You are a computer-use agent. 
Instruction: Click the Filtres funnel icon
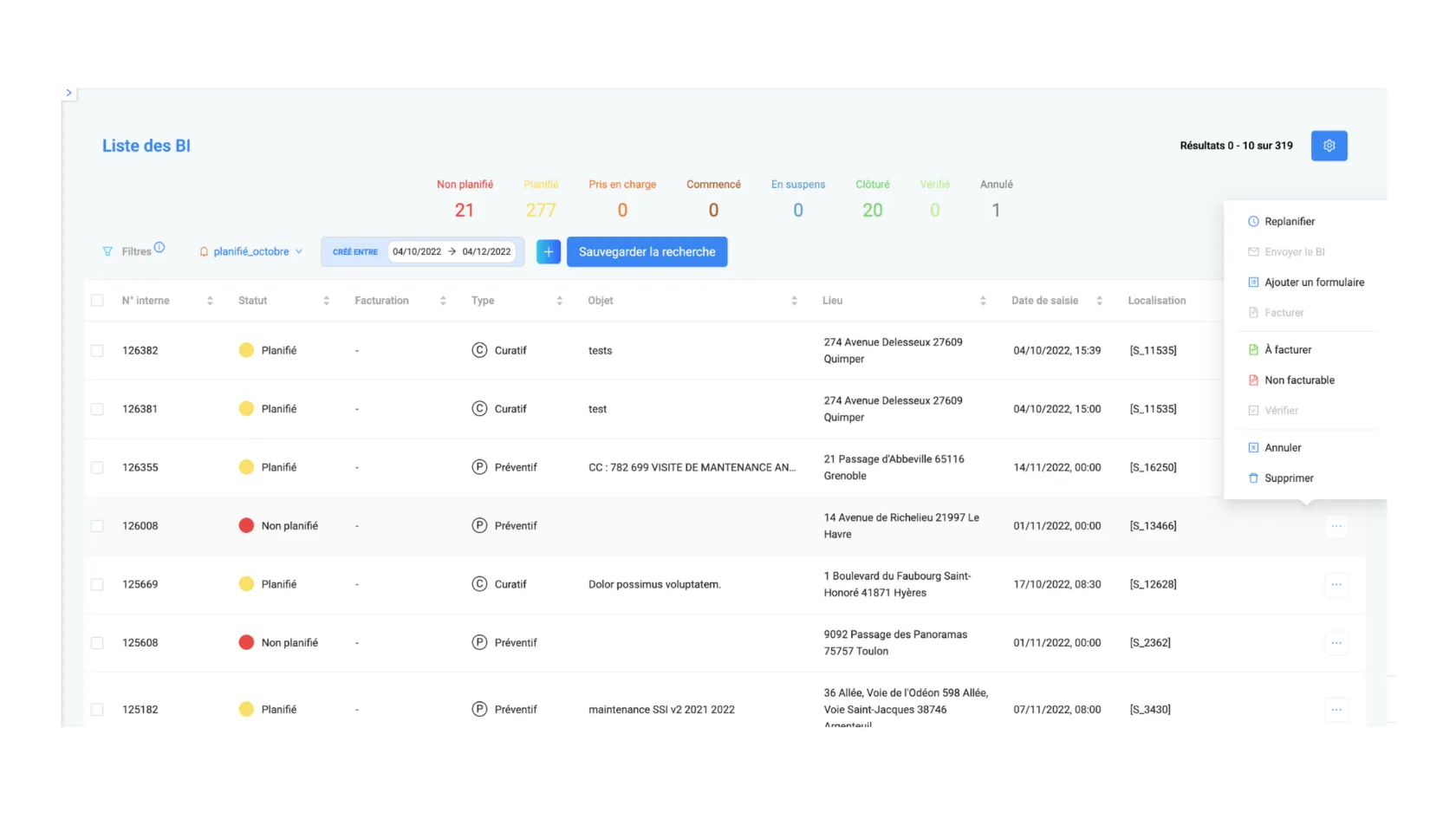pos(107,251)
